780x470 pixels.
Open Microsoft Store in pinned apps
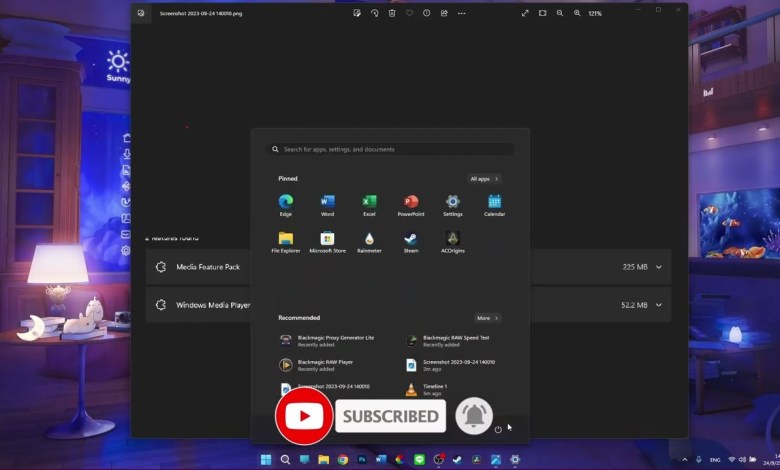coord(327,240)
